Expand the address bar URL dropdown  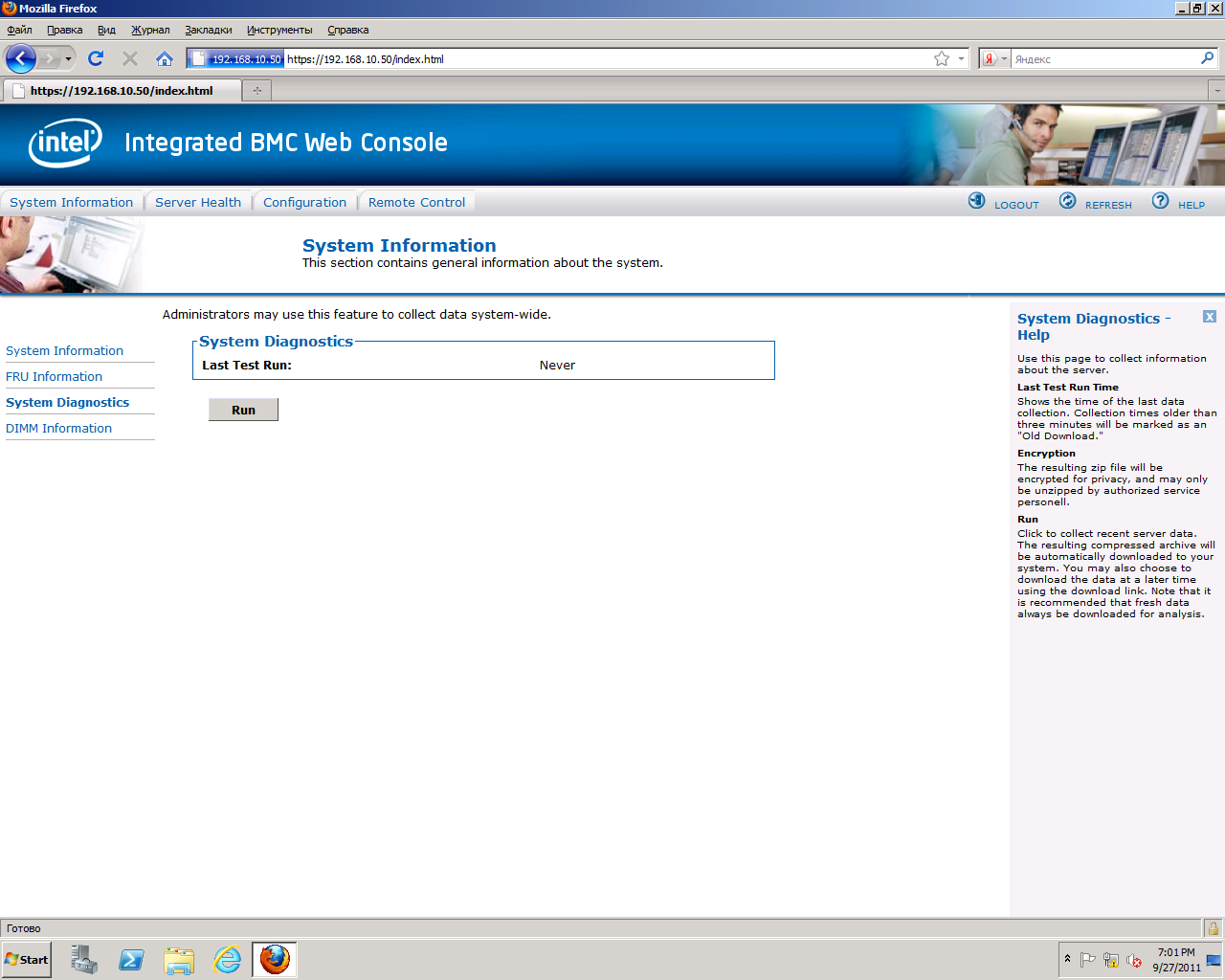(961, 58)
